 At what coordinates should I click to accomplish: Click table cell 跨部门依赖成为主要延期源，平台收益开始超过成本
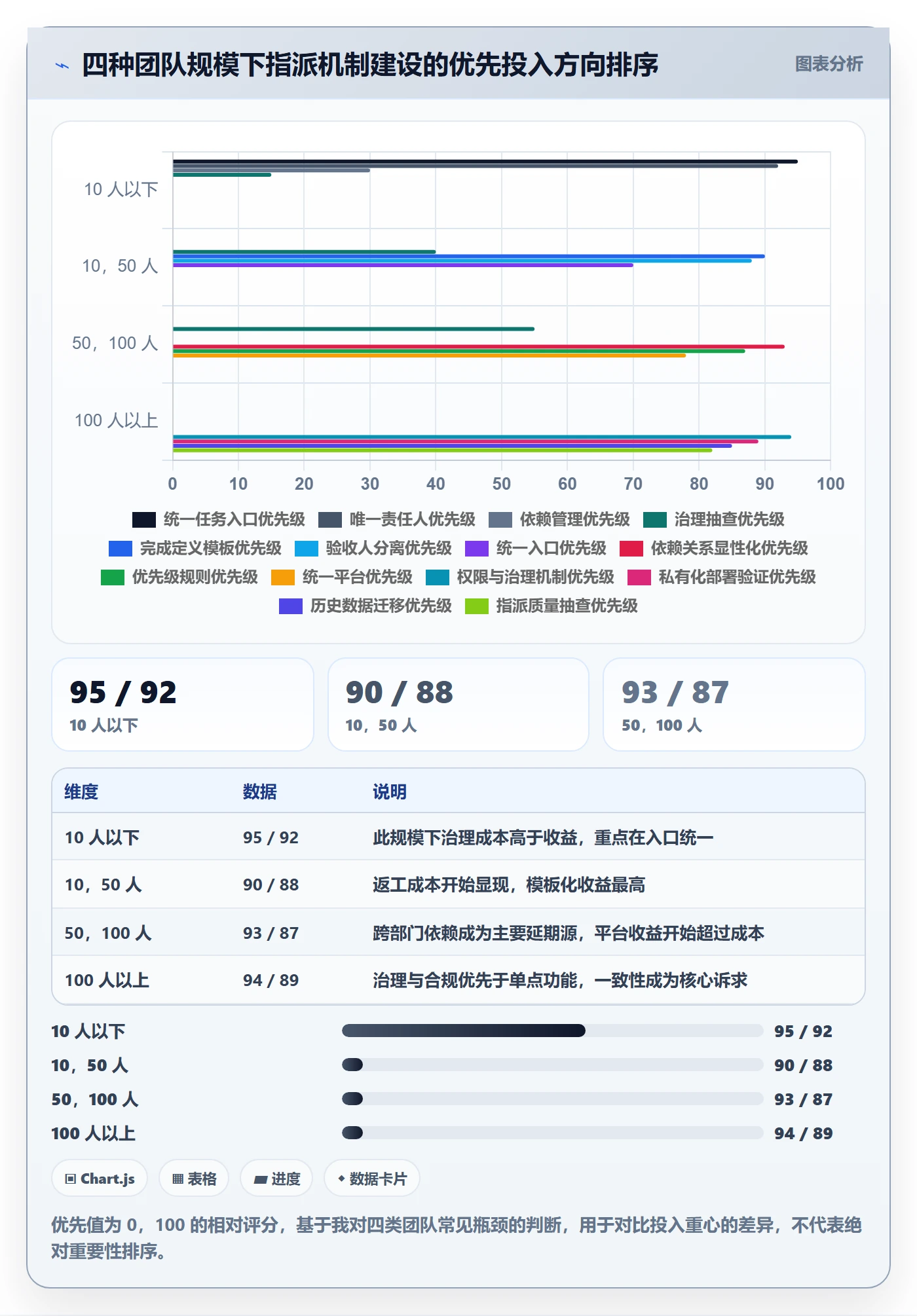pos(569,933)
